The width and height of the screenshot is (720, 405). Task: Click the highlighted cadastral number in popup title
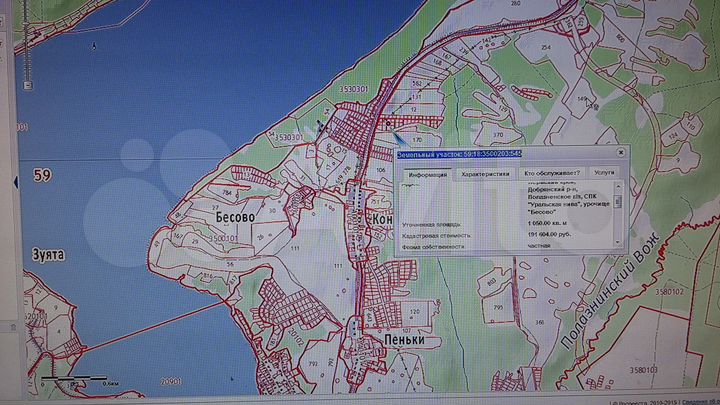[503, 154]
